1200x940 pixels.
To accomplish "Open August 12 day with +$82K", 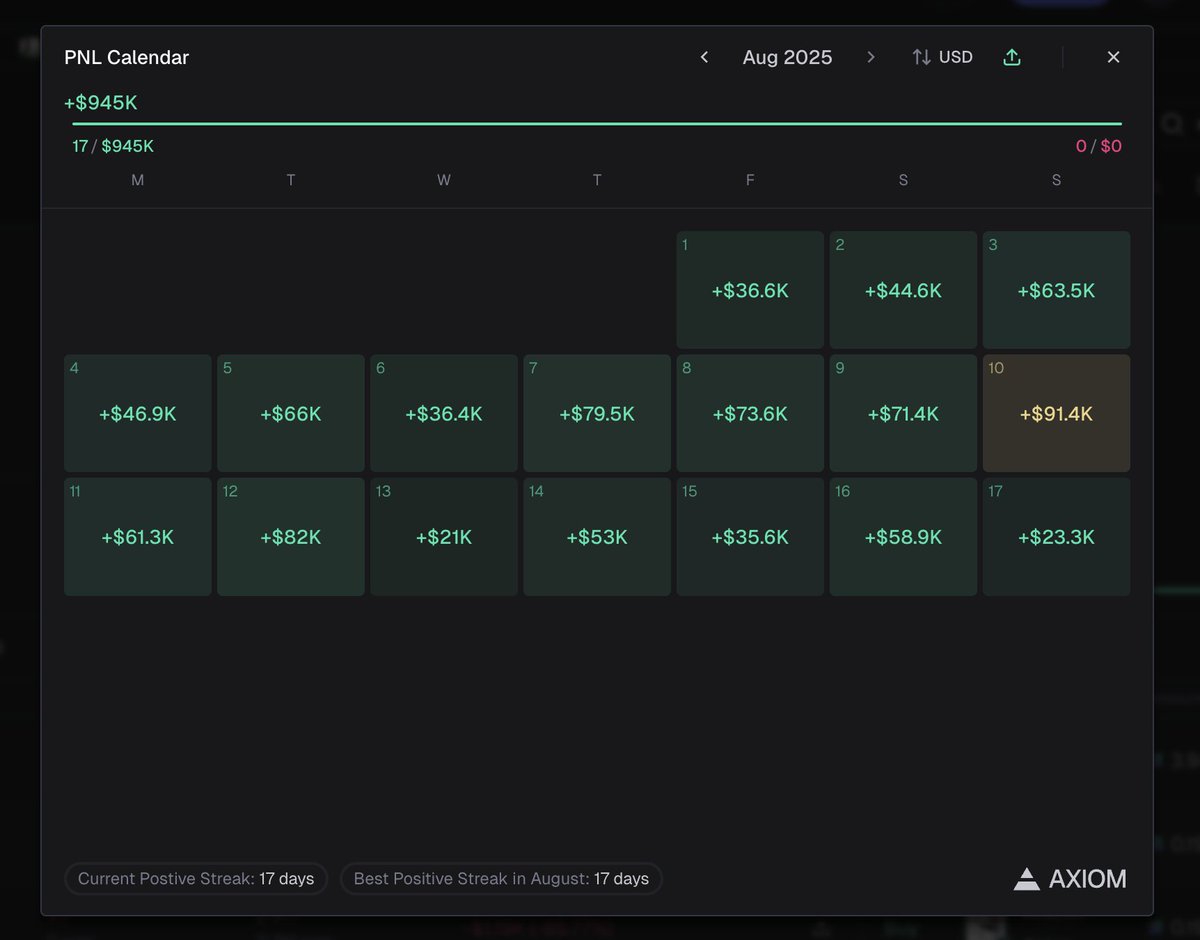I will [291, 537].
